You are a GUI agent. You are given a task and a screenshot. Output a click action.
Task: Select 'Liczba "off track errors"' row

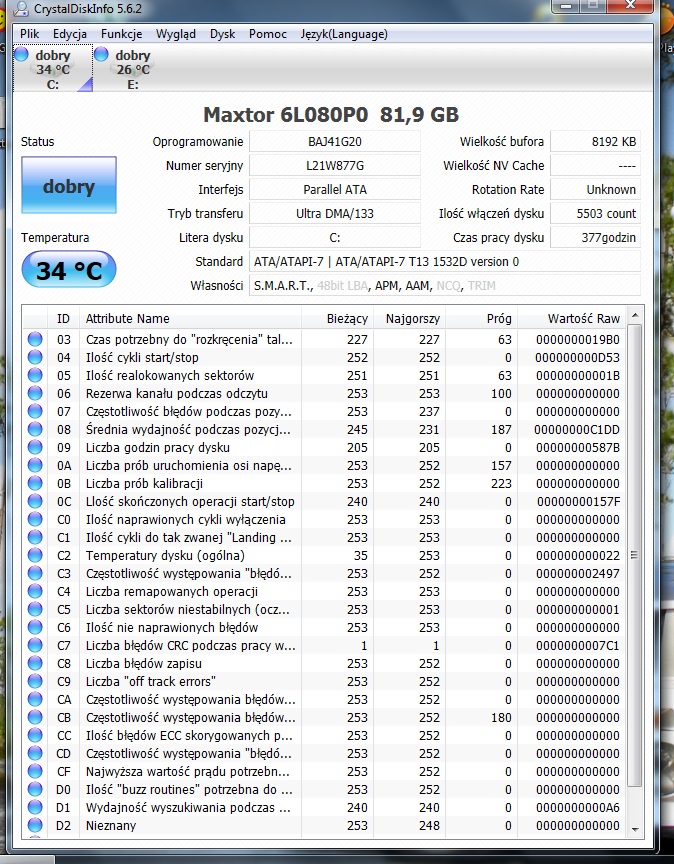pyautogui.click(x=325, y=681)
